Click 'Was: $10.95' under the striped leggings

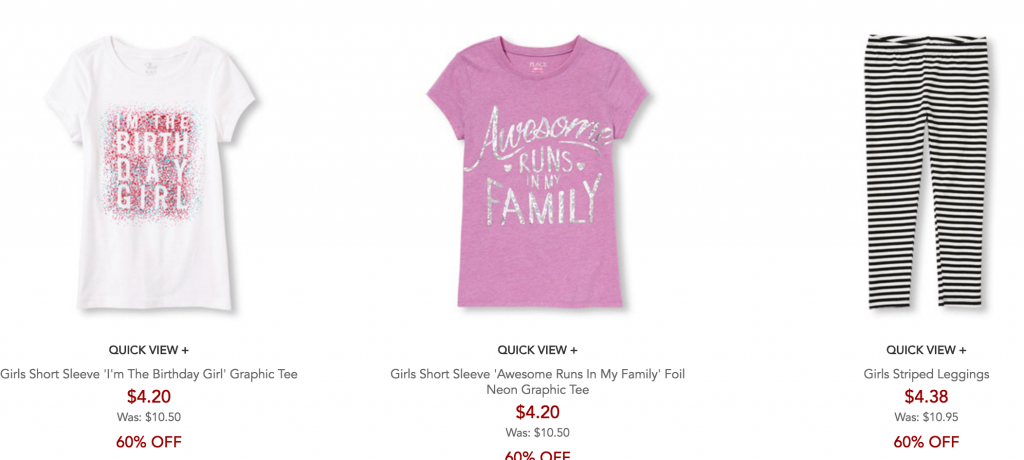click(926, 417)
